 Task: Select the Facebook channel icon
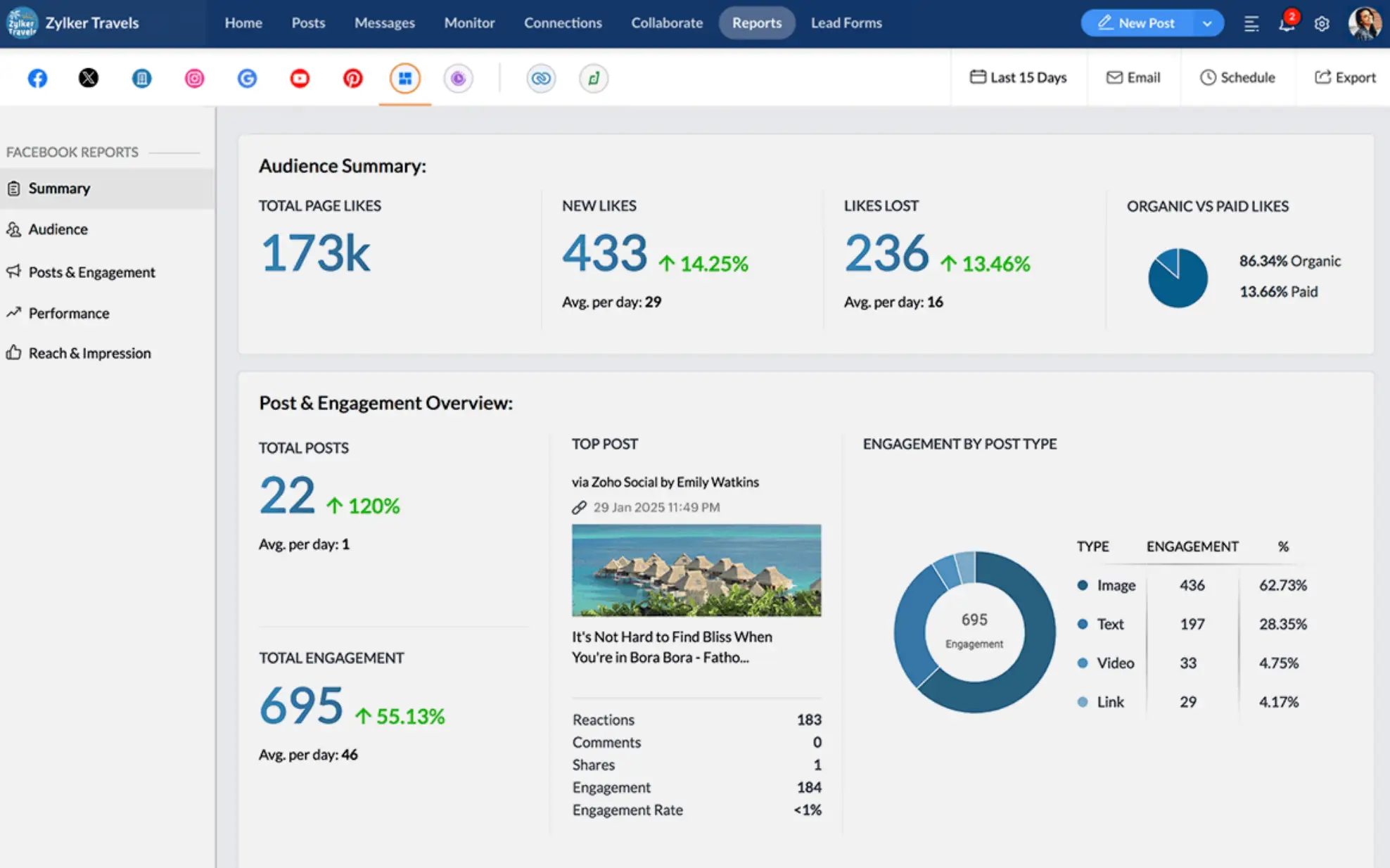37,78
